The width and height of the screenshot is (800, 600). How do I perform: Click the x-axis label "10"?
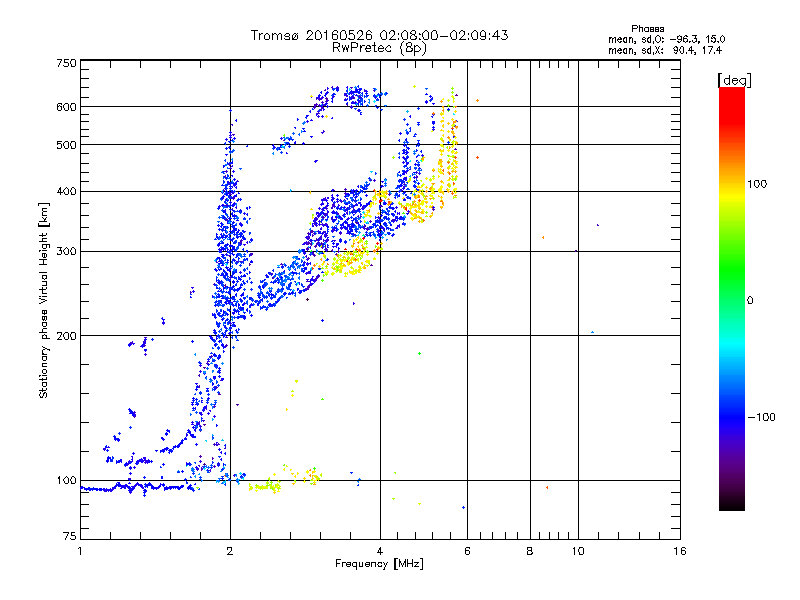pyautogui.click(x=578, y=551)
